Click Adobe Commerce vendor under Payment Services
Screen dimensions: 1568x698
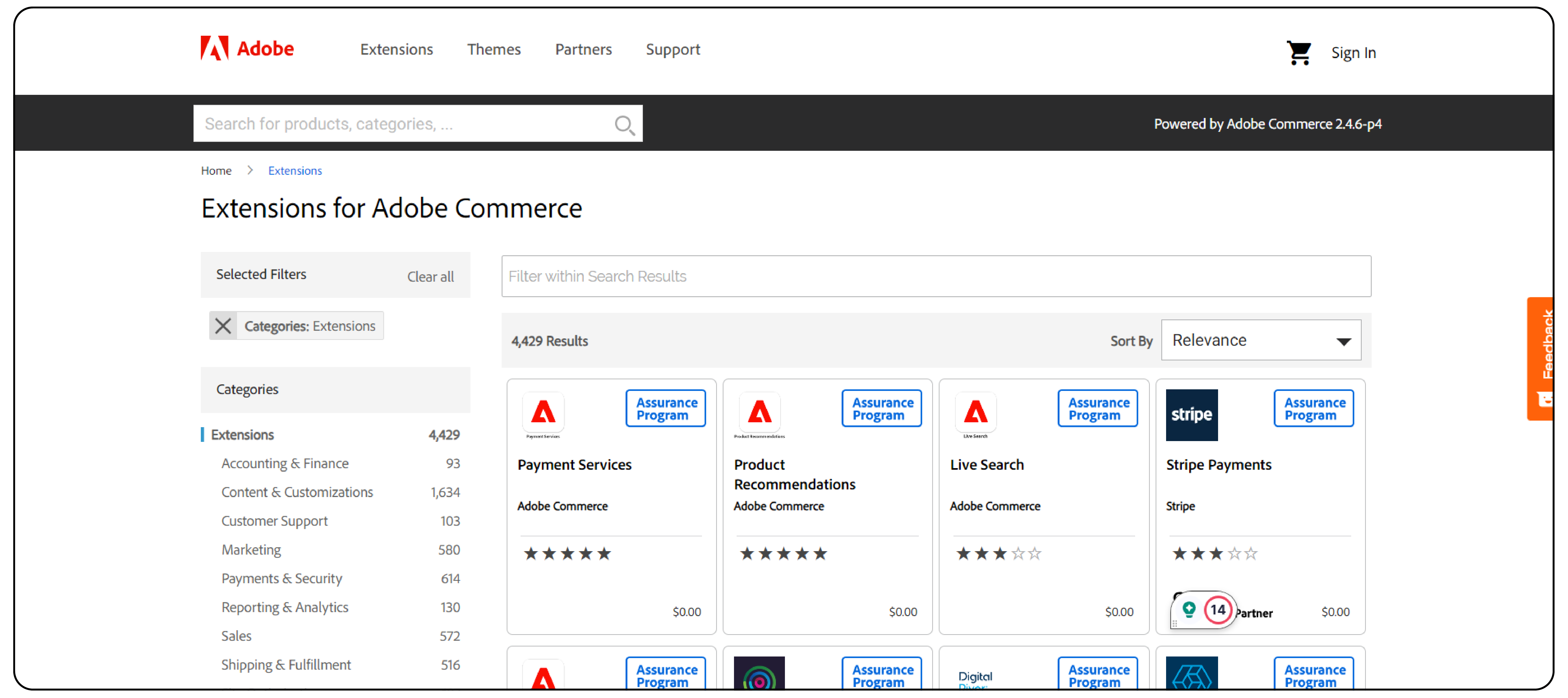point(562,506)
